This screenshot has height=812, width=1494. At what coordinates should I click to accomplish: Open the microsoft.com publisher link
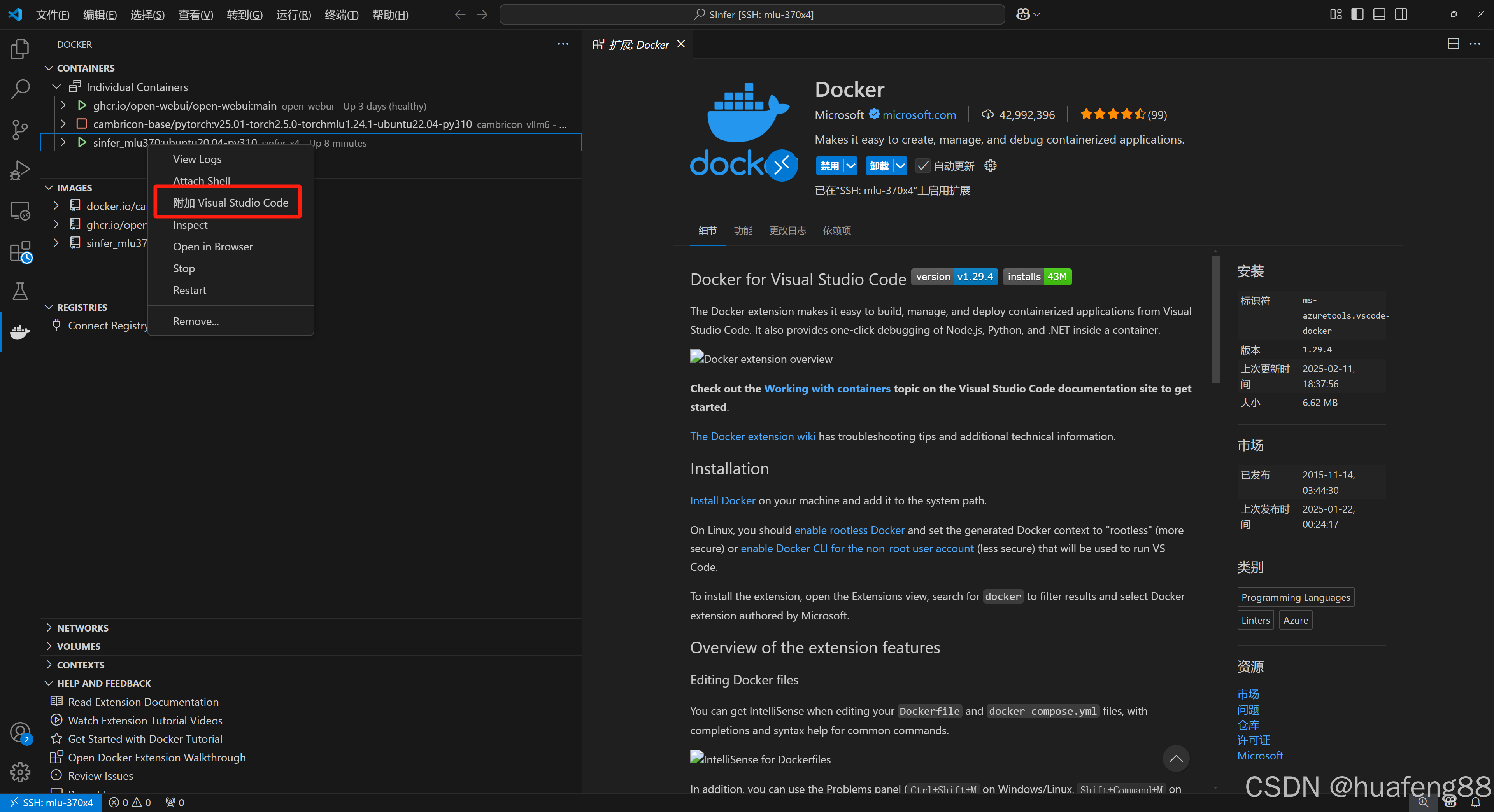[x=919, y=115]
